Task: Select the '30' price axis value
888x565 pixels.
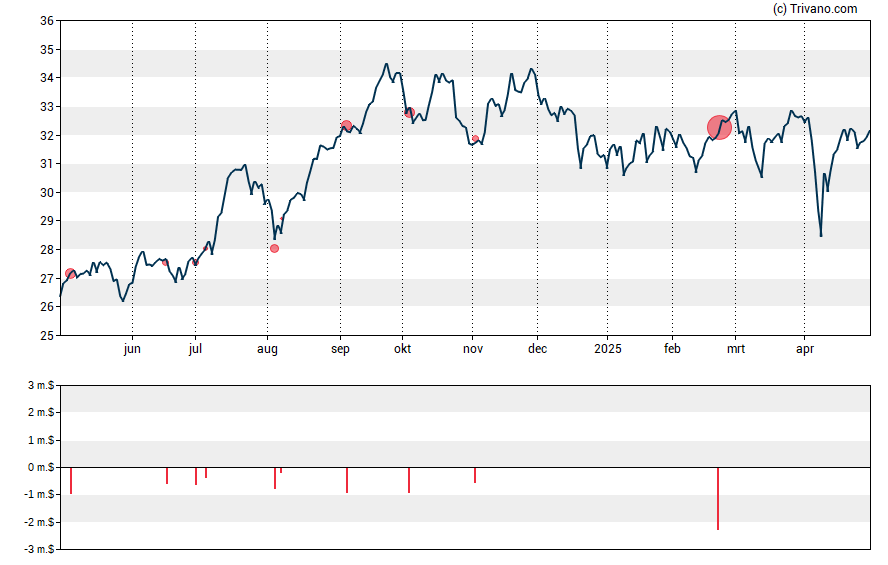Action: [x=47, y=192]
